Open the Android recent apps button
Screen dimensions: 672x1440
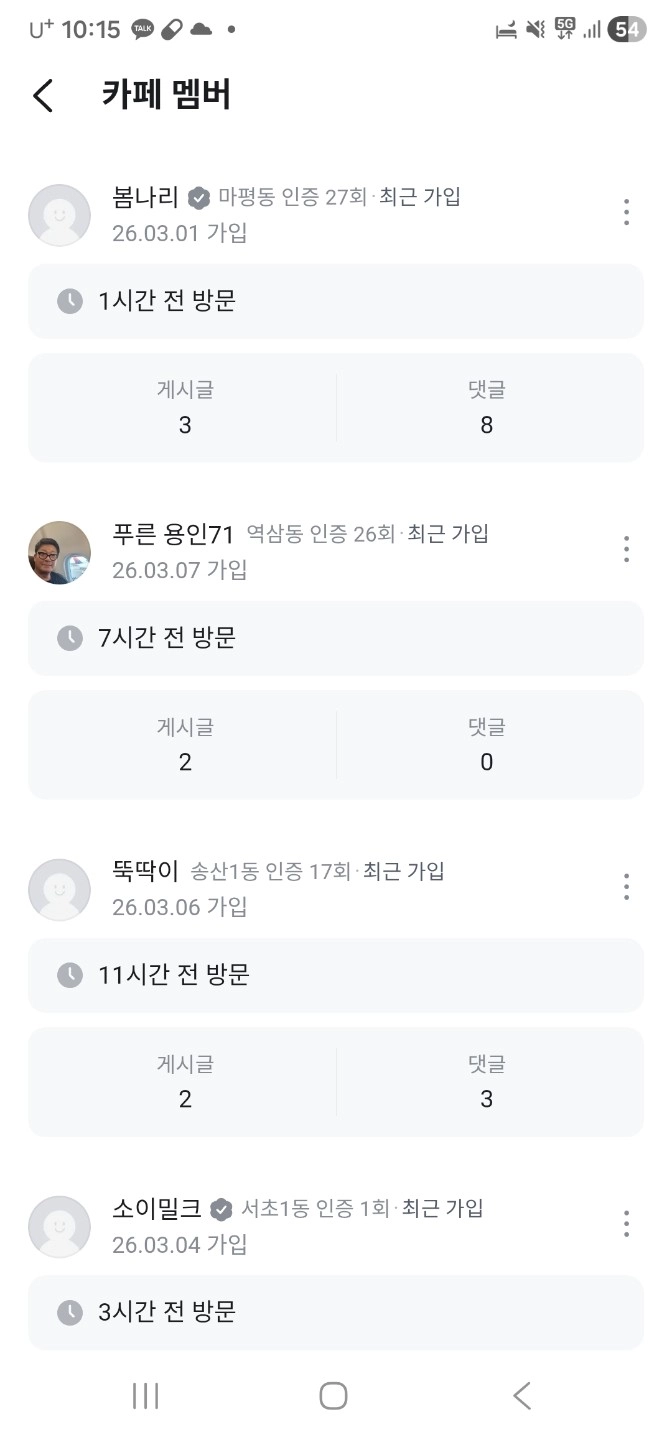[x=145, y=1396]
